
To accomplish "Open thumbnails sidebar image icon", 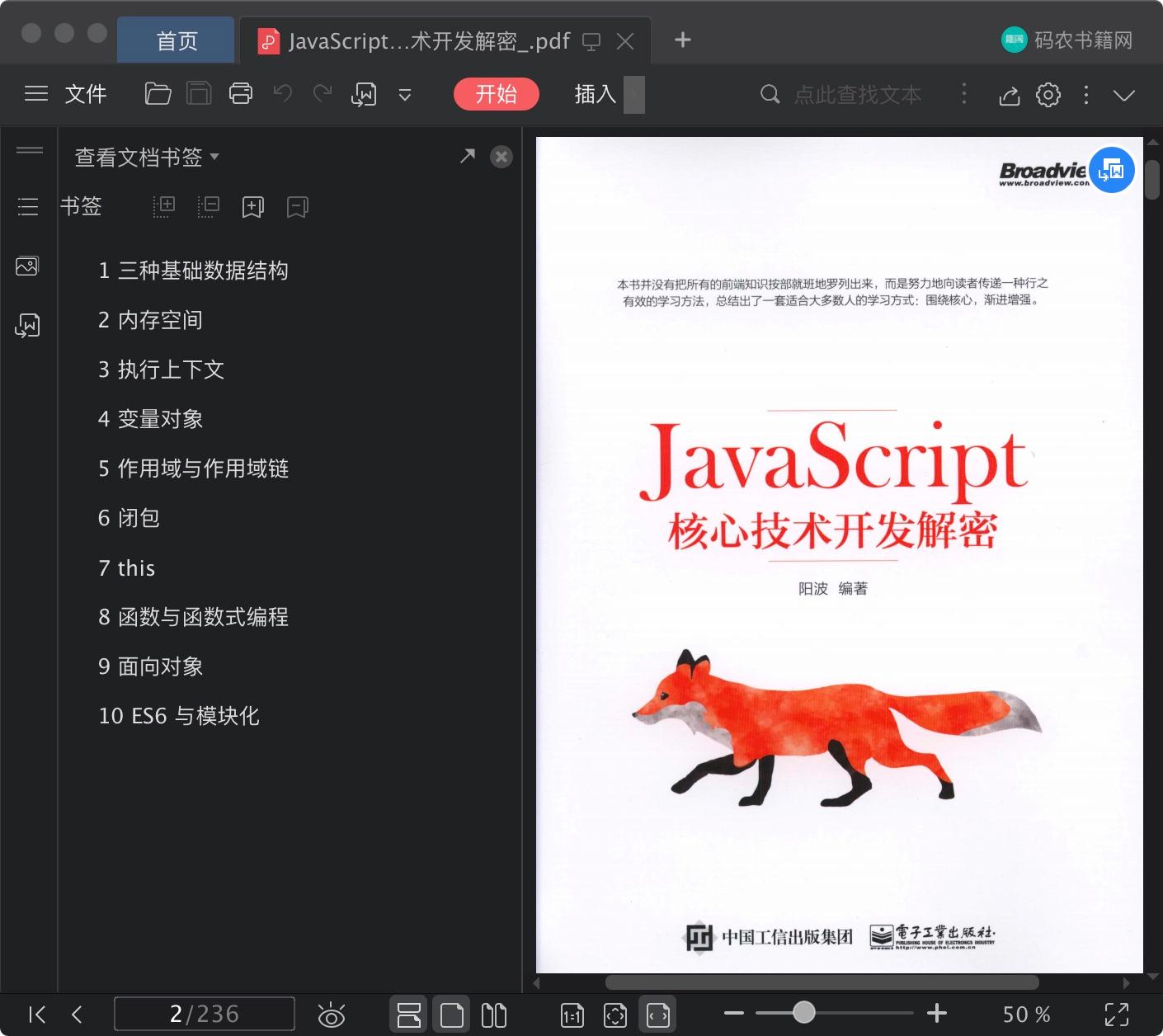I will (27, 266).
